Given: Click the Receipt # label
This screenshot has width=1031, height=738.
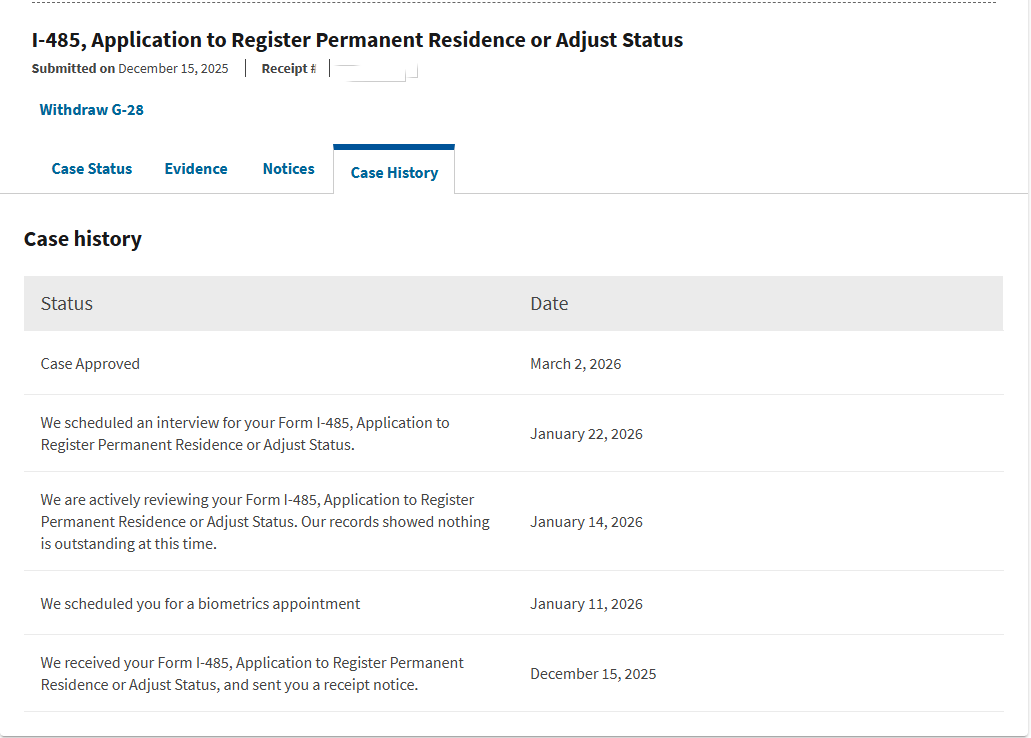Looking at the screenshot, I should point(289,69).
